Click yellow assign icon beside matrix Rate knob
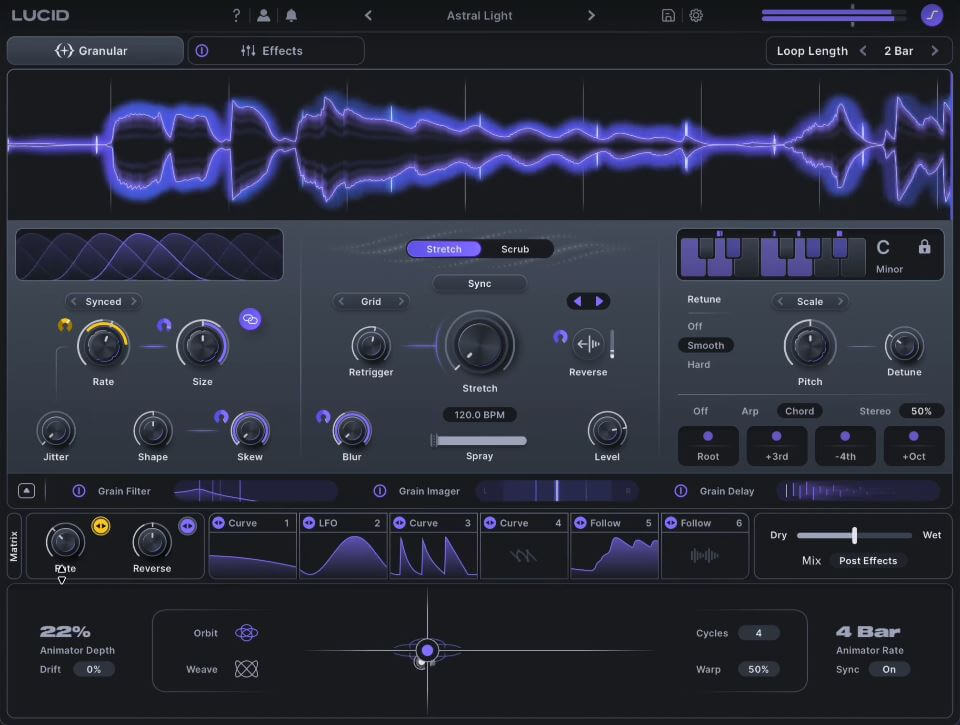The width and height of the screenshot is (960, 725). [x=100, y=526]
